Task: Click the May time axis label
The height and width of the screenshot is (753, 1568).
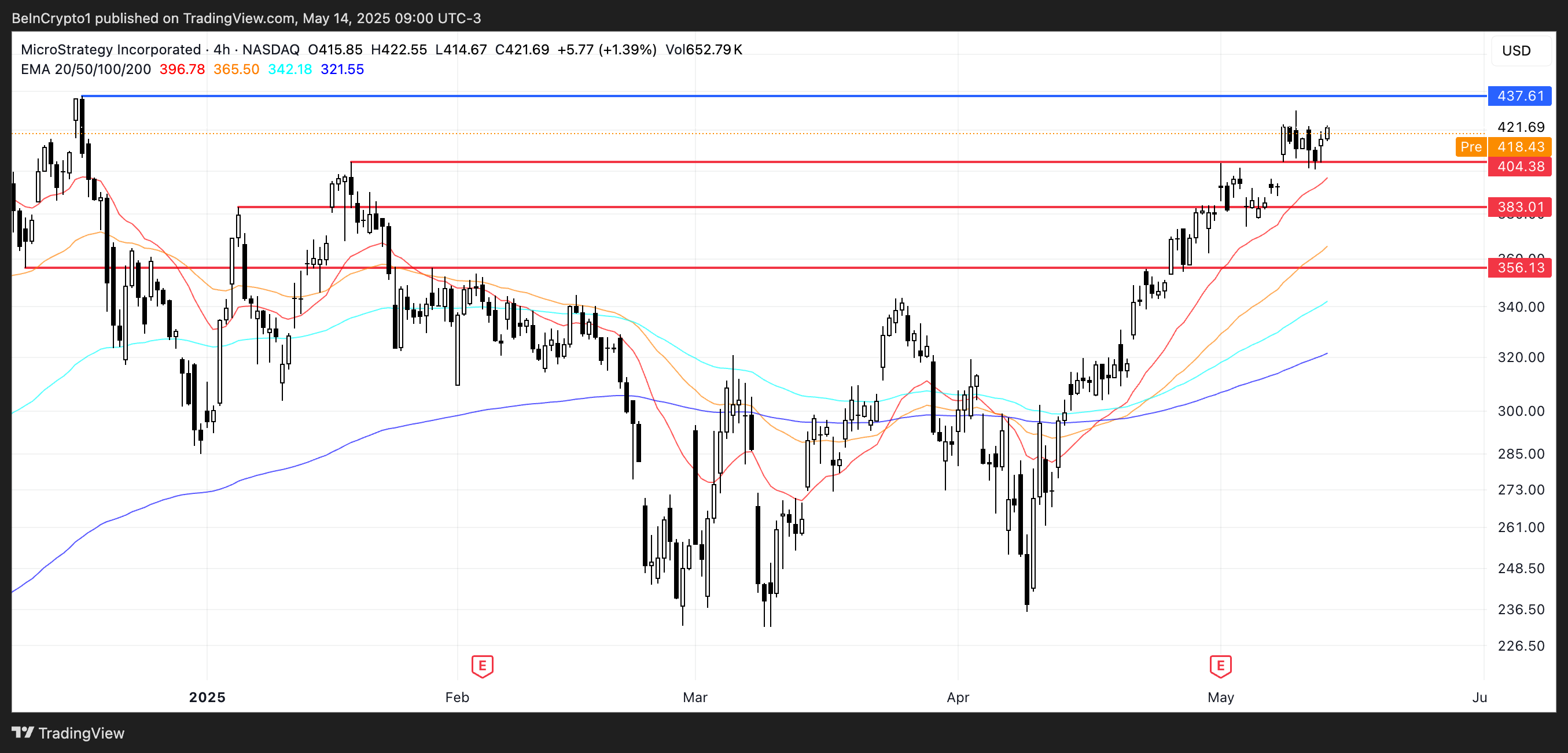Action: click(1220, 697)
